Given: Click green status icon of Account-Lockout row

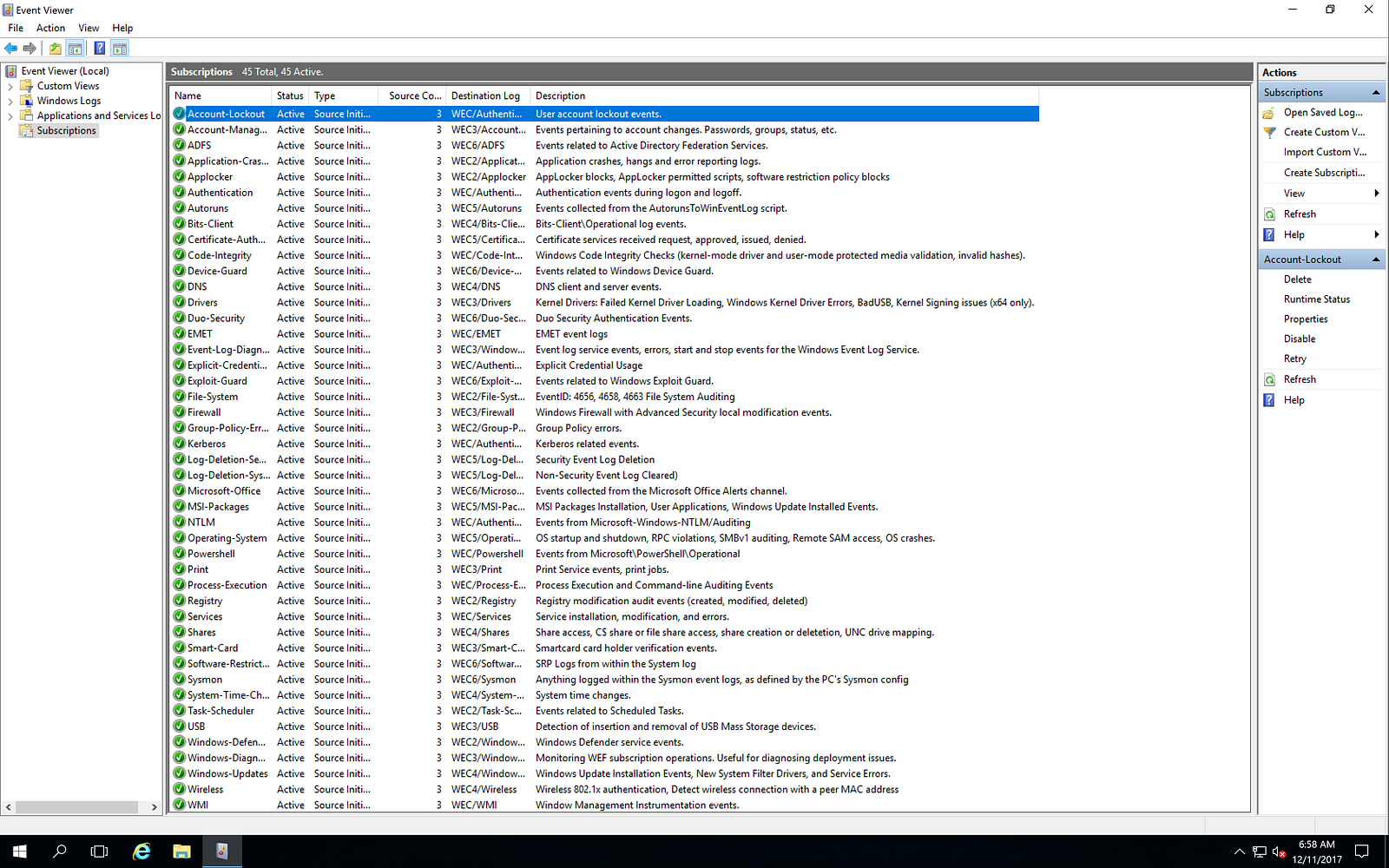Looking at the screenshot, I should pyautogui.click(x=179, y=114).
